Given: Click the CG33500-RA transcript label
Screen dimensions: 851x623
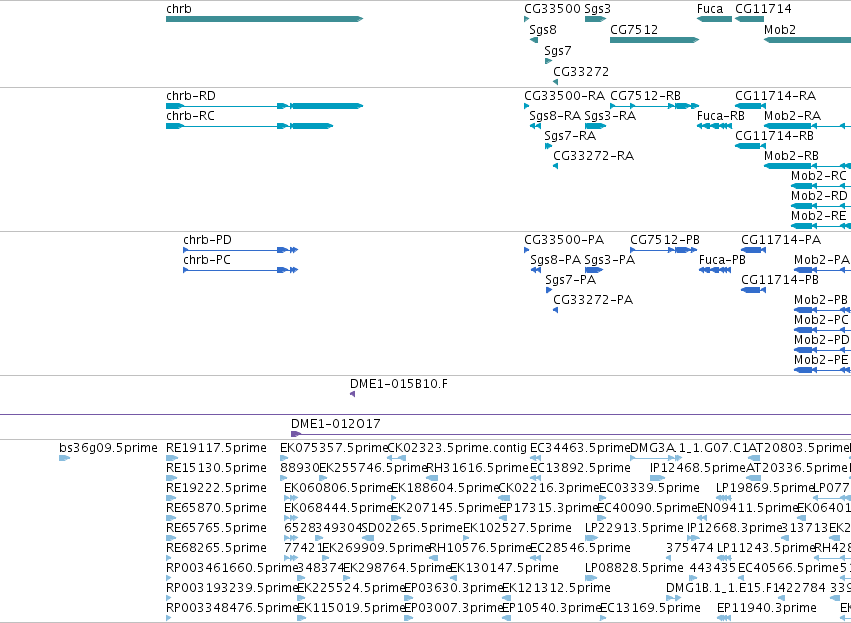Looking at the screenshot, I should pos(564,96).
